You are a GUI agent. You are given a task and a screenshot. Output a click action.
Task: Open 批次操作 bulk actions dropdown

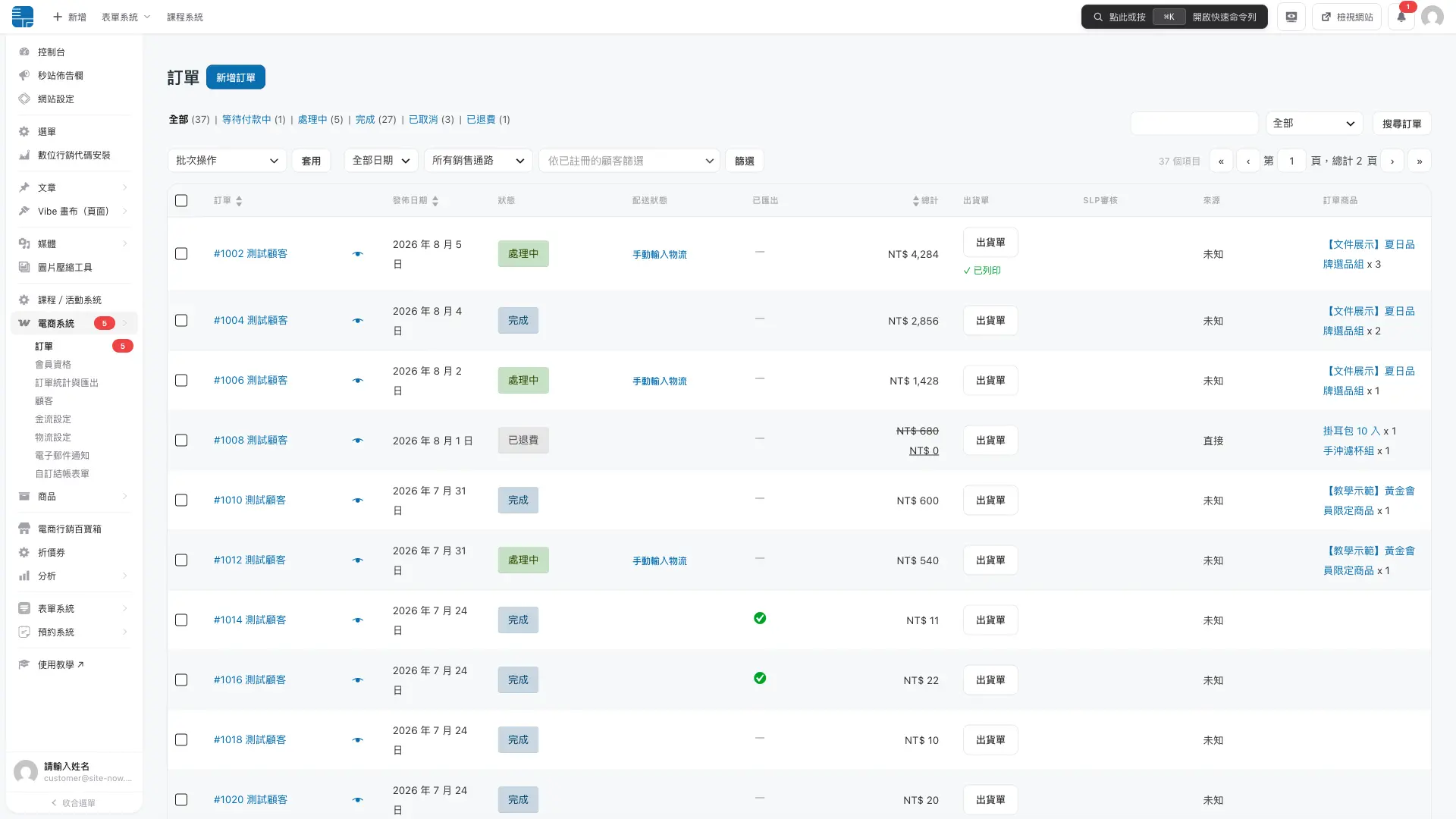click(x=227, y=161)
